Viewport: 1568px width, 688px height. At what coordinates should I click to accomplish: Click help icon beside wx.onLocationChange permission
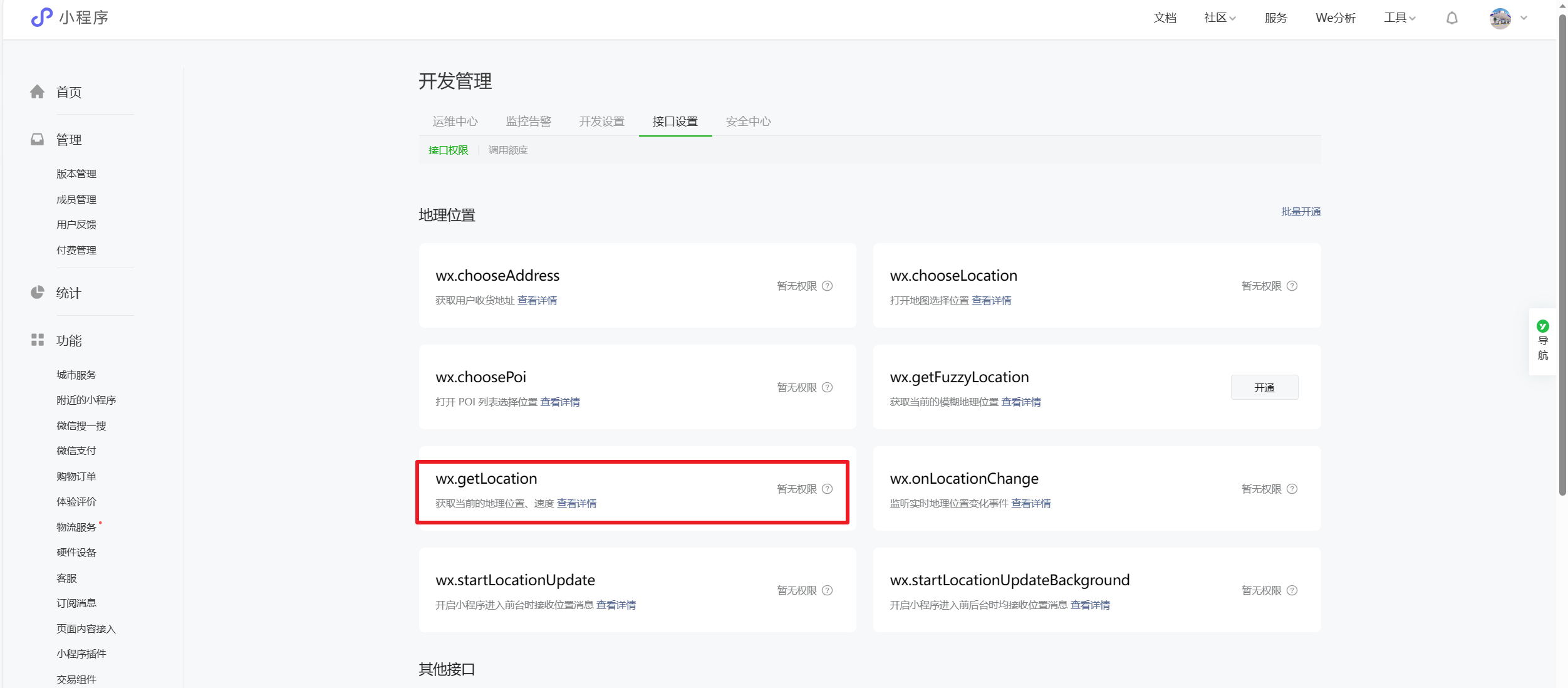point(1292,489)
